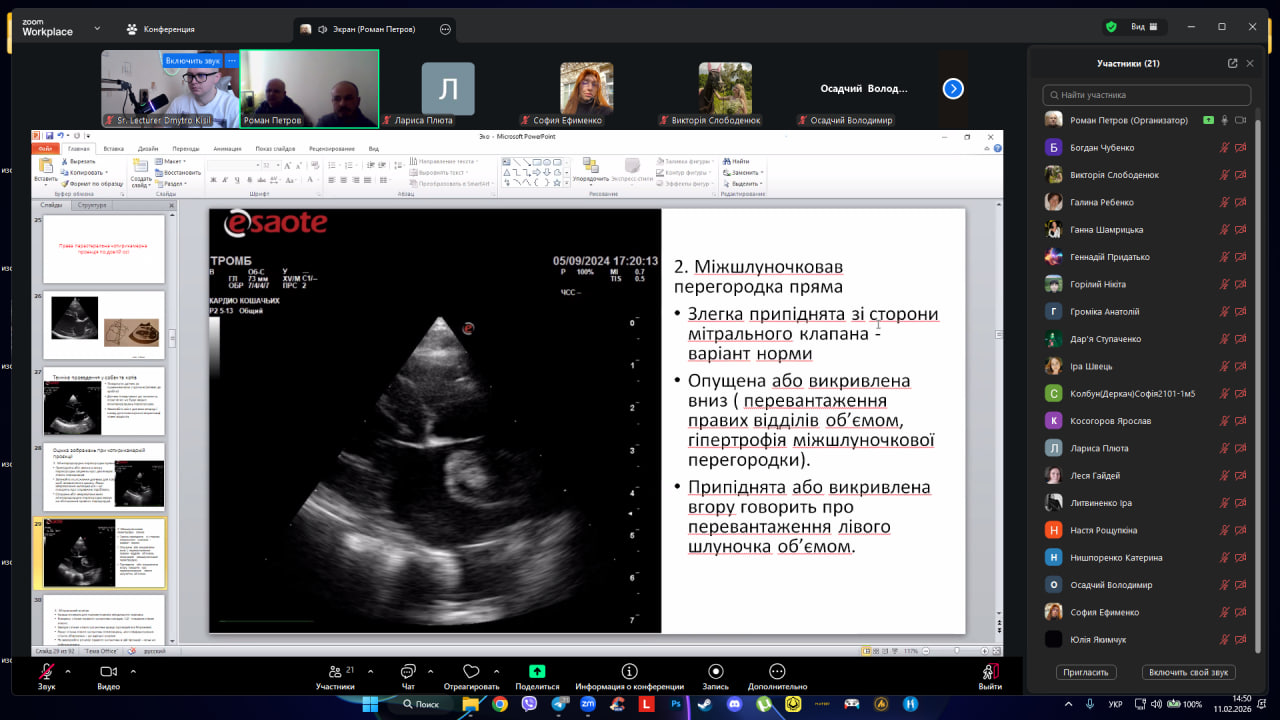
Task: Click the green encryption shield icon
Action: tap(1111, 27)
